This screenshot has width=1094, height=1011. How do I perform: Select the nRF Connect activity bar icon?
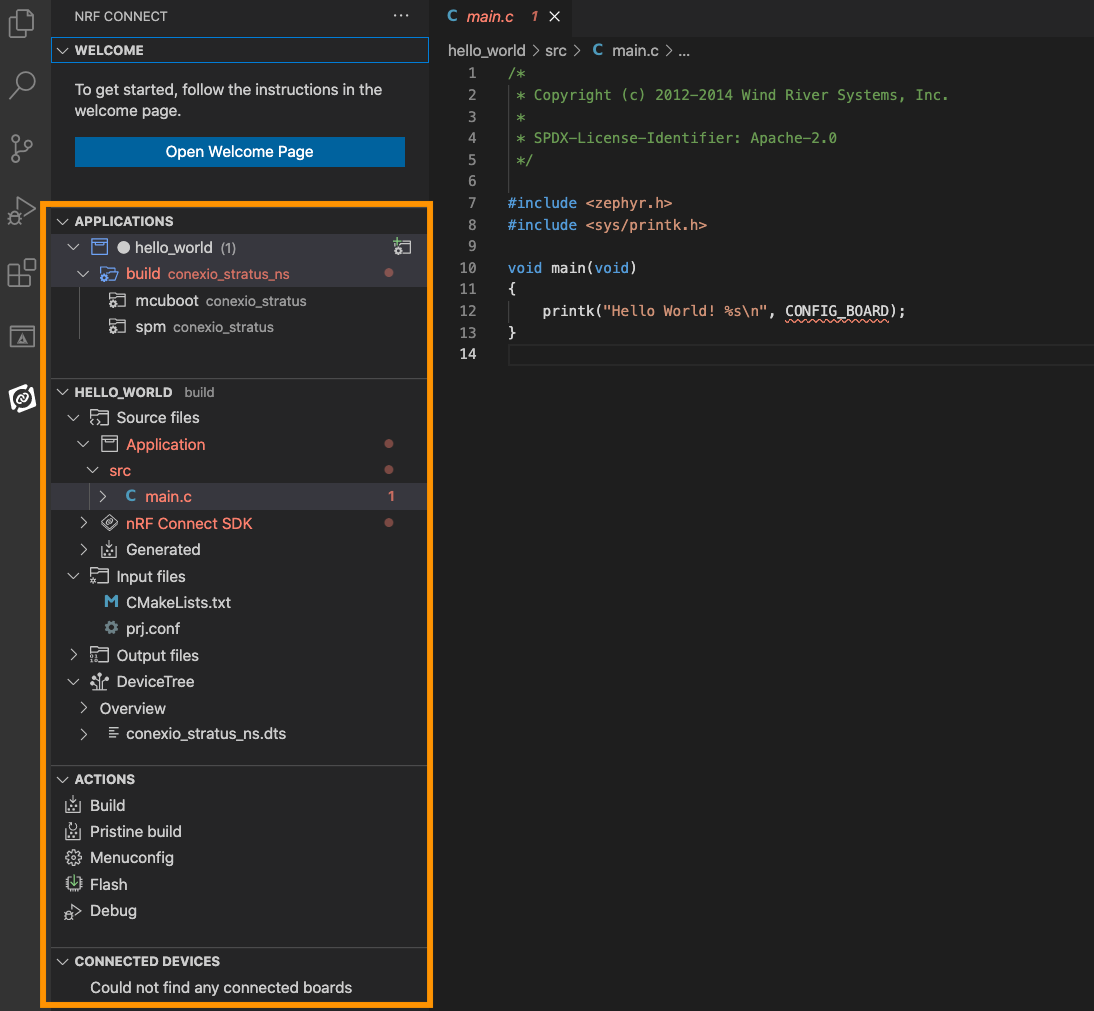[x=22, y=398]
